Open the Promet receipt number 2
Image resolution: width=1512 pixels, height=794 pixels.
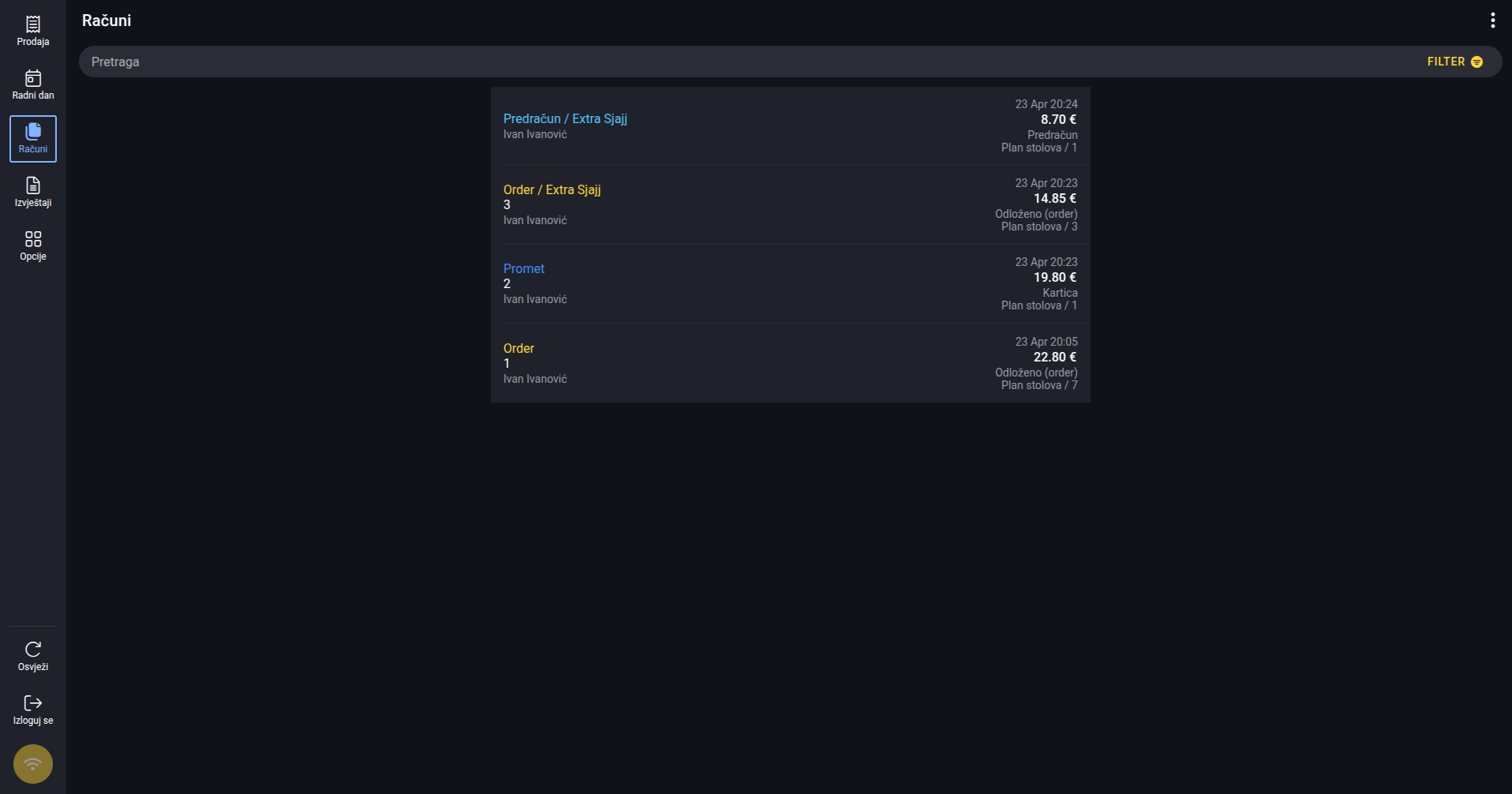point(524,268)
